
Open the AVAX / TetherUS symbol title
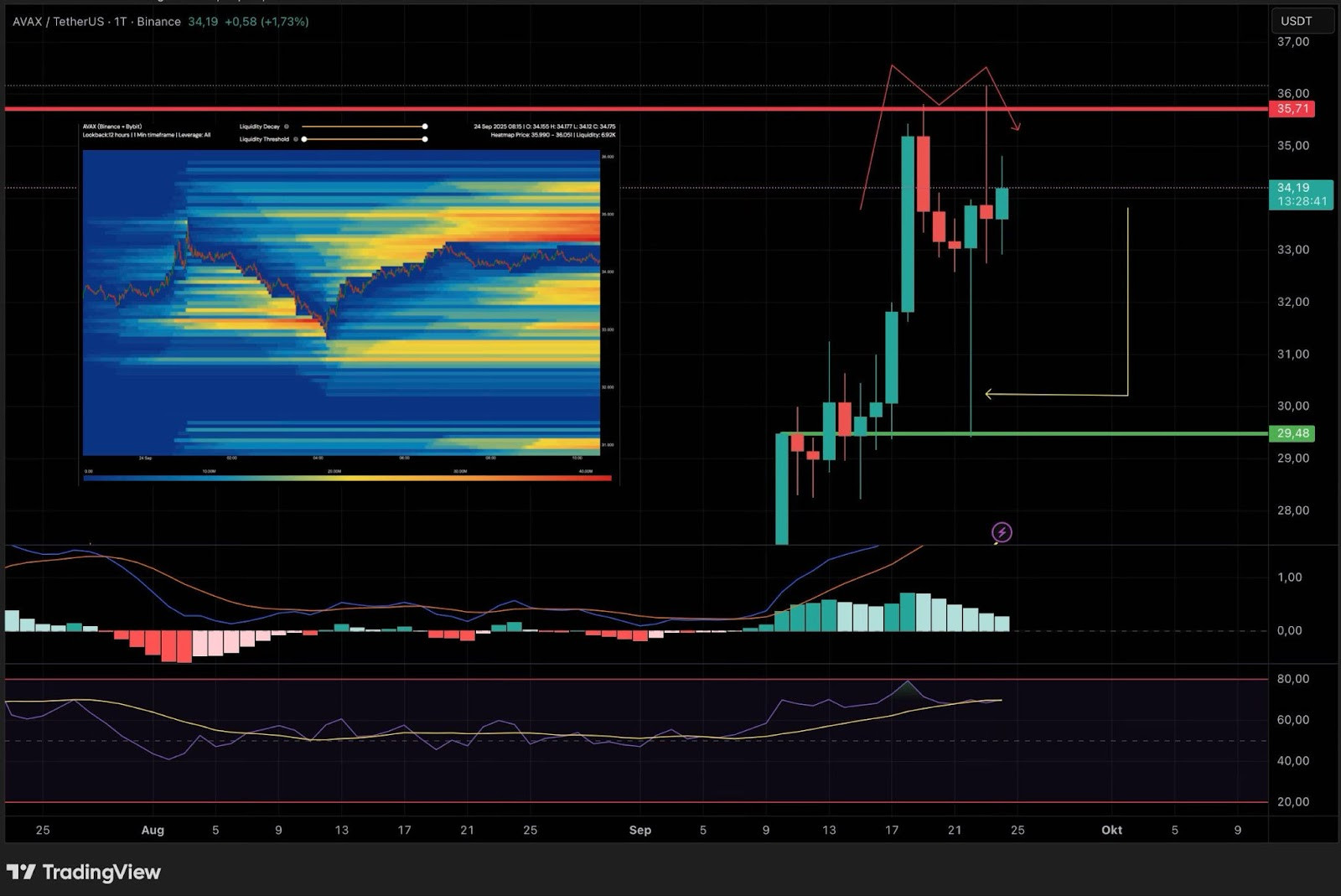58,22
